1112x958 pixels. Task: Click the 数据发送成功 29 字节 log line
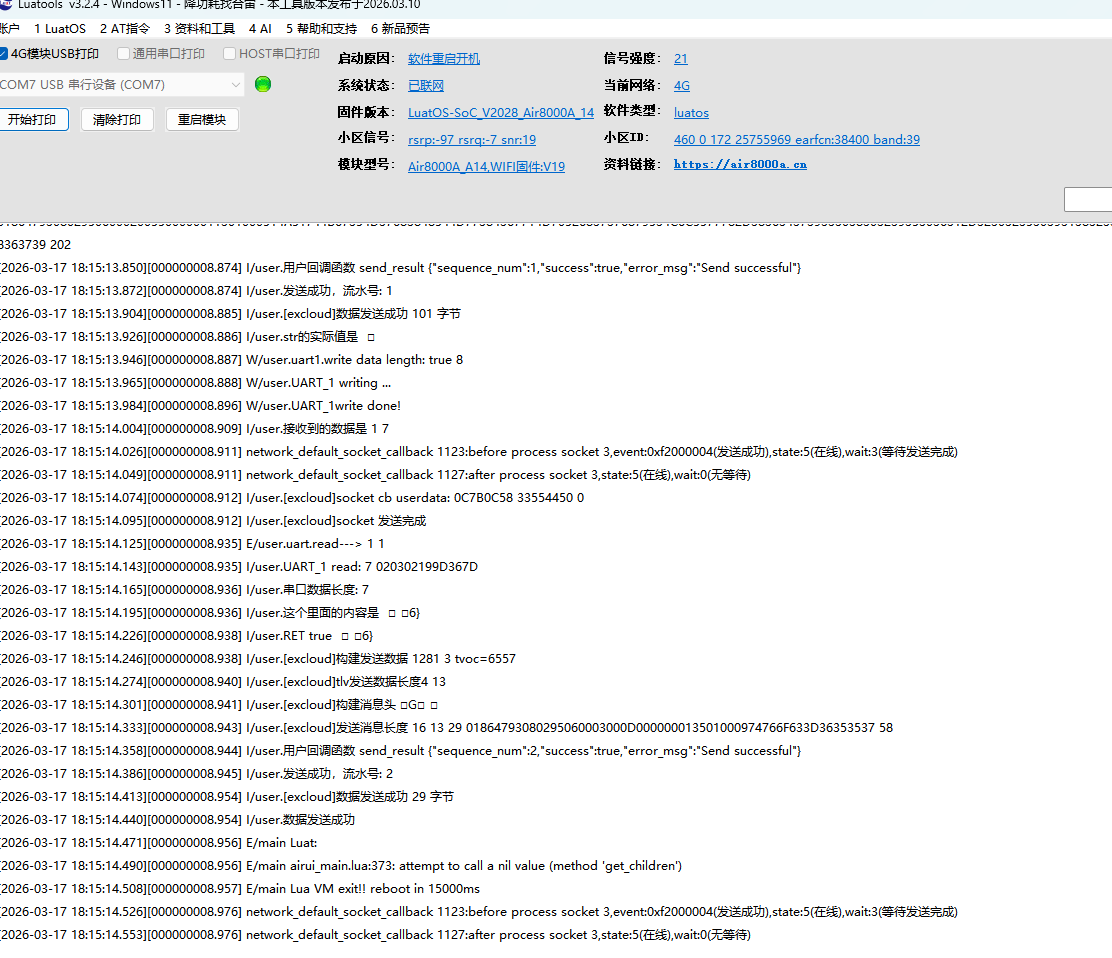[x=227, y=796]
